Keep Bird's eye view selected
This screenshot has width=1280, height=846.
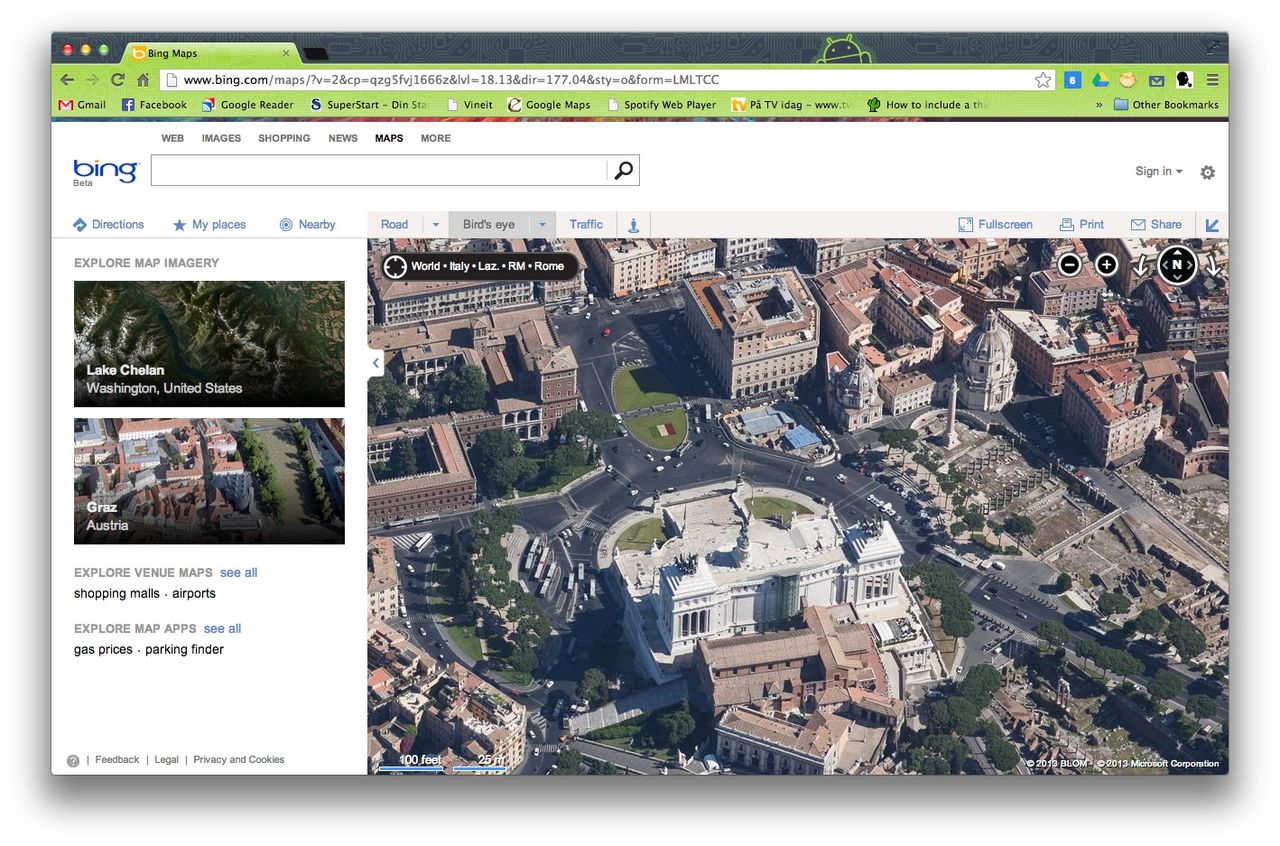489,224
